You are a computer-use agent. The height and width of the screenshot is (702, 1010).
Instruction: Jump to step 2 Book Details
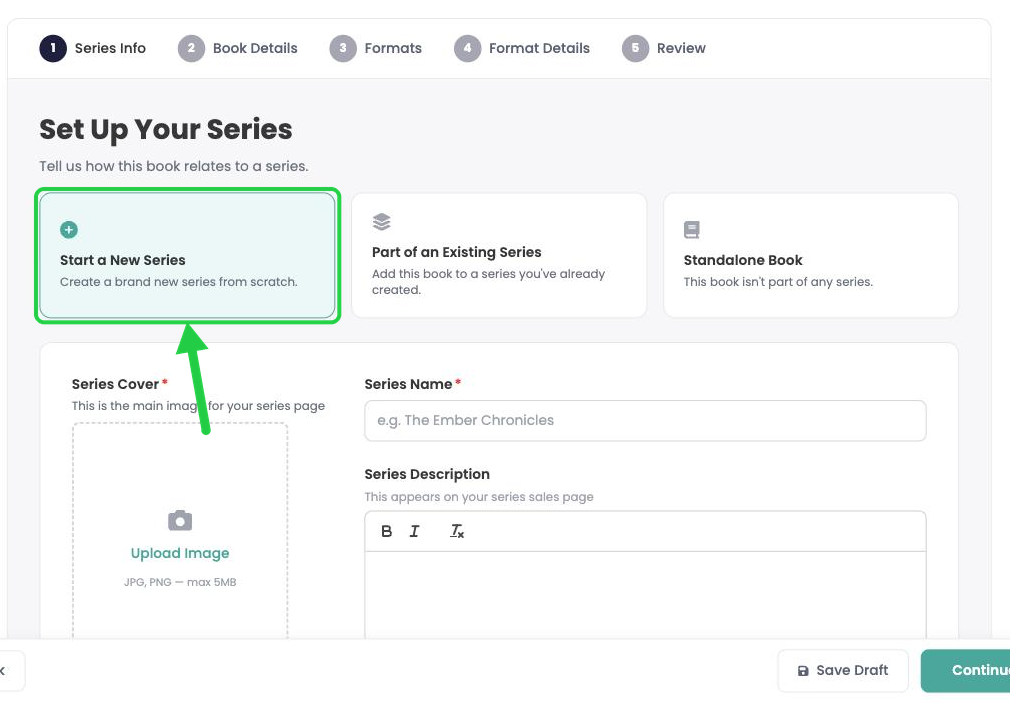(x=238, y=48)
